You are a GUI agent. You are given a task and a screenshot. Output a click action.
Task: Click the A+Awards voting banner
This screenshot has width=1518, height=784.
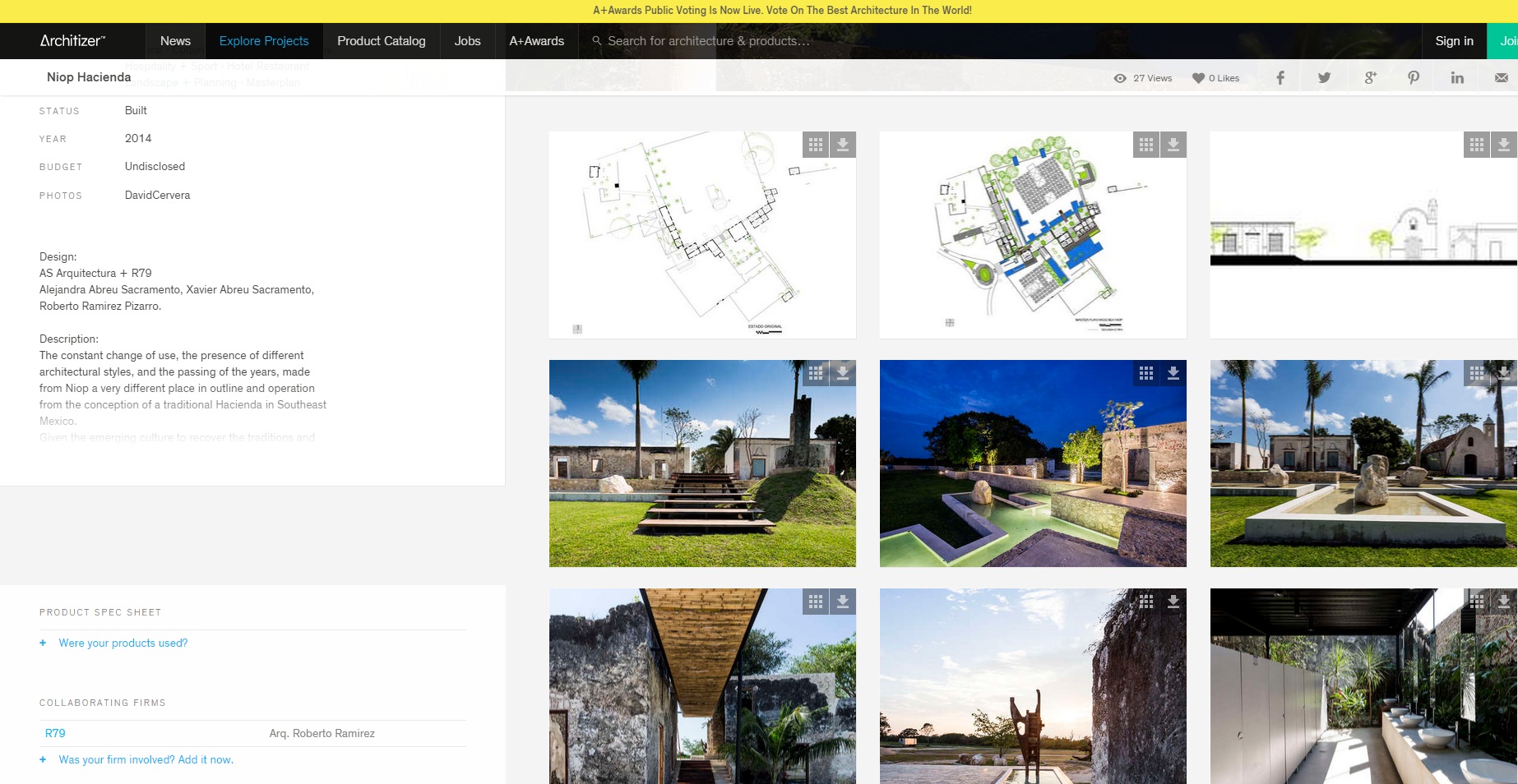click(782, 11)
